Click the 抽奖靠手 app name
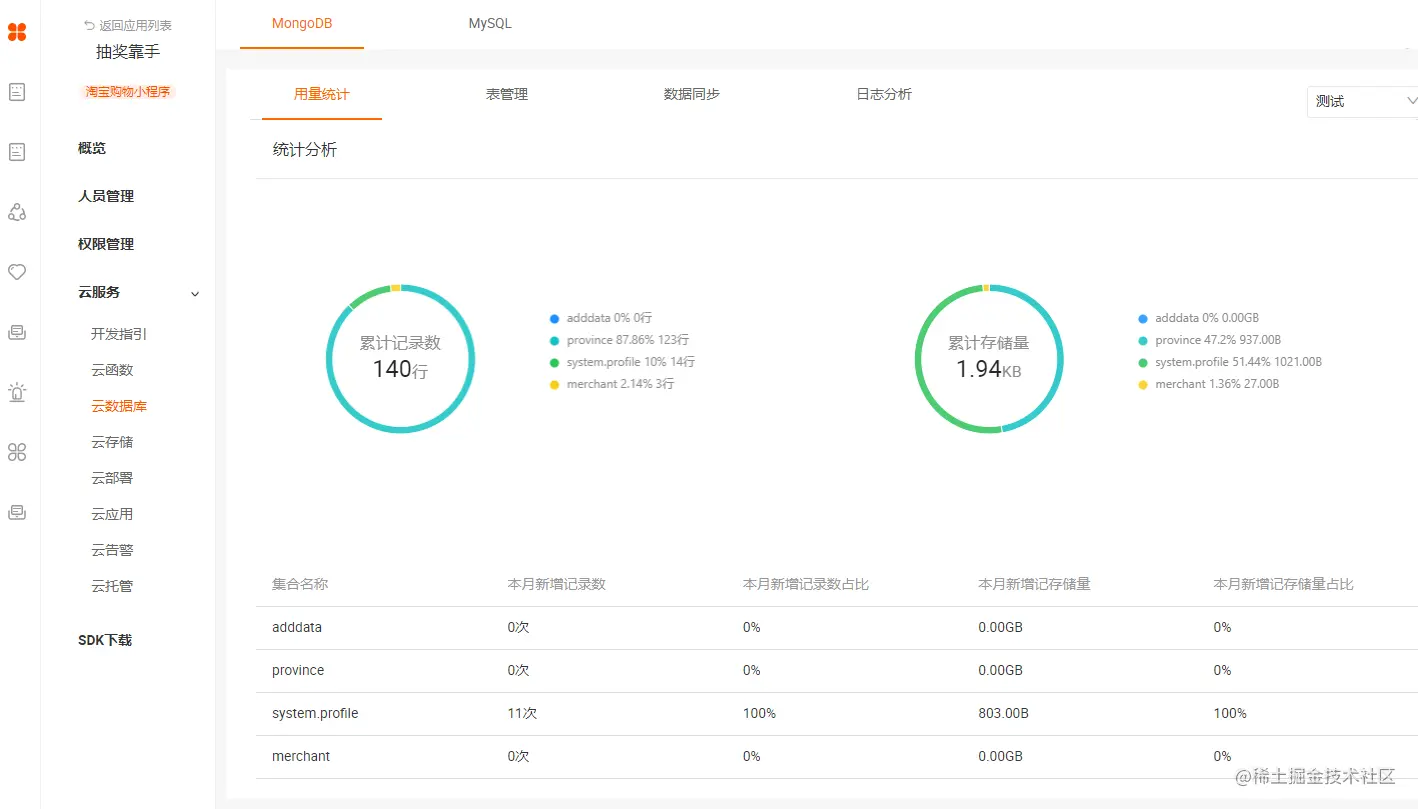Screen dimensions: 1418x809 coord(128,51)
